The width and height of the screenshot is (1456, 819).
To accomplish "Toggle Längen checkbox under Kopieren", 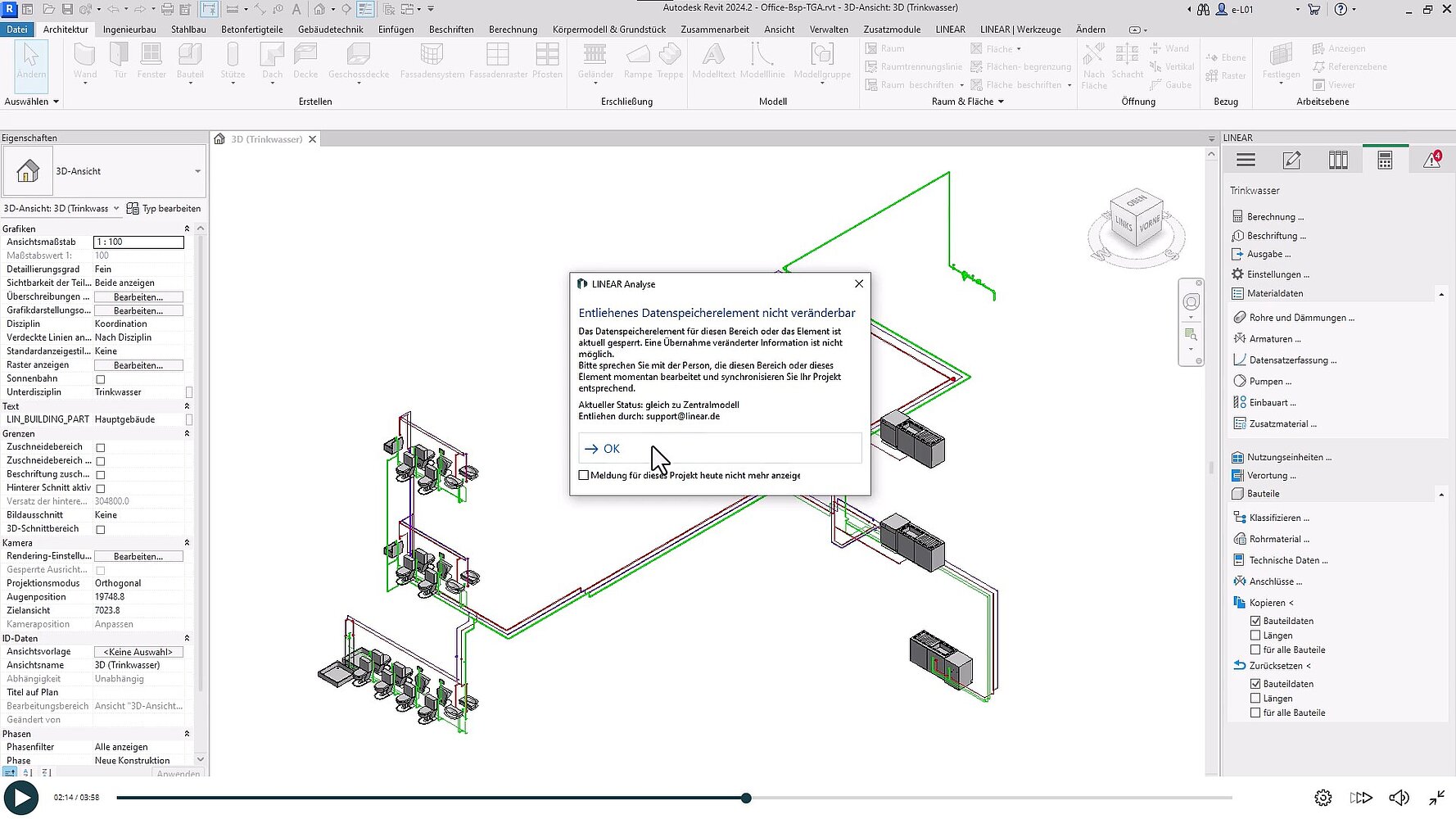I will 1255,636.
